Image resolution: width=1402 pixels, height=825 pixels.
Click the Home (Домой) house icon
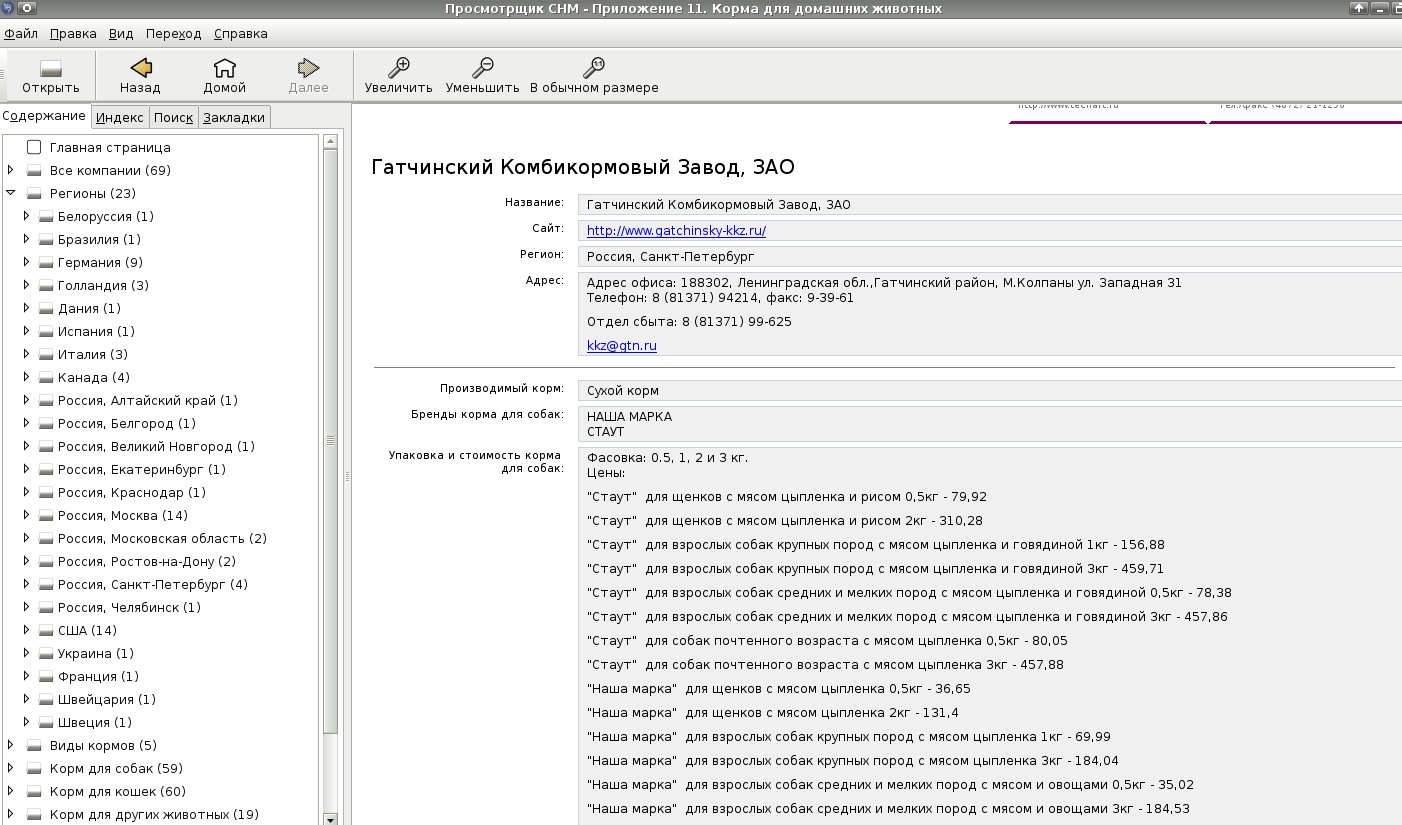pyautogui.click(x=225, y=68)
